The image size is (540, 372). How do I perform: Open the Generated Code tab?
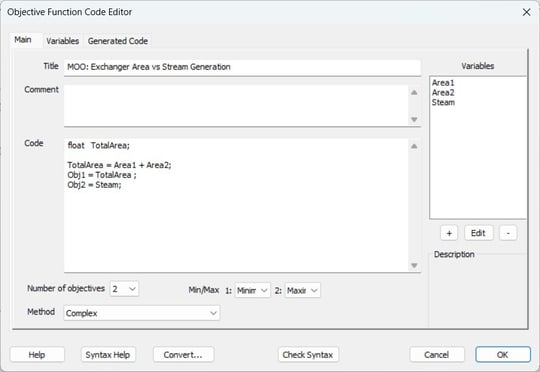tap(118, 41)
